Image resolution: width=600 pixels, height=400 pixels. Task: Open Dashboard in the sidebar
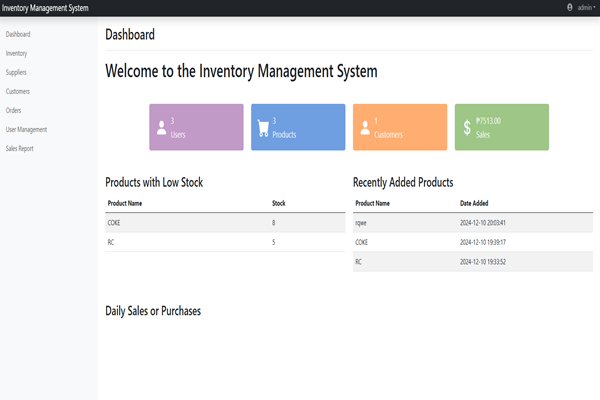pos(18,34)
